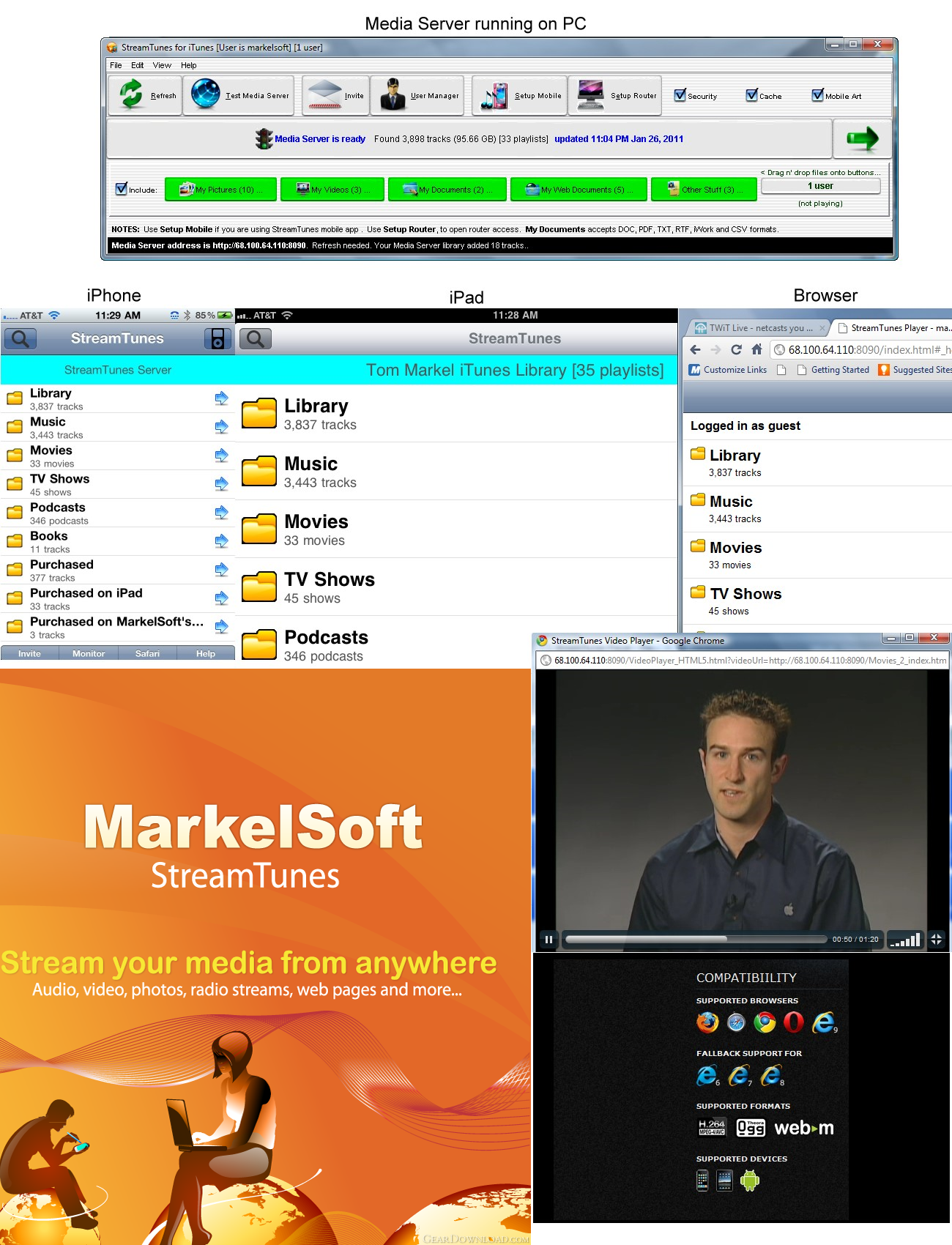Expand Library row arrow on iPhone
The image size is (952, 1245).
click(x=221, y=398)
